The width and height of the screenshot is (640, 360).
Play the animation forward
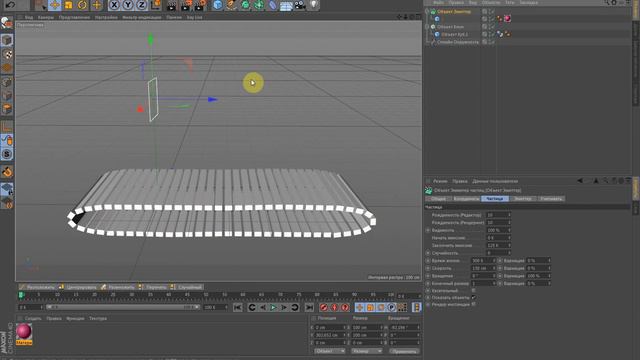point(273,307)
